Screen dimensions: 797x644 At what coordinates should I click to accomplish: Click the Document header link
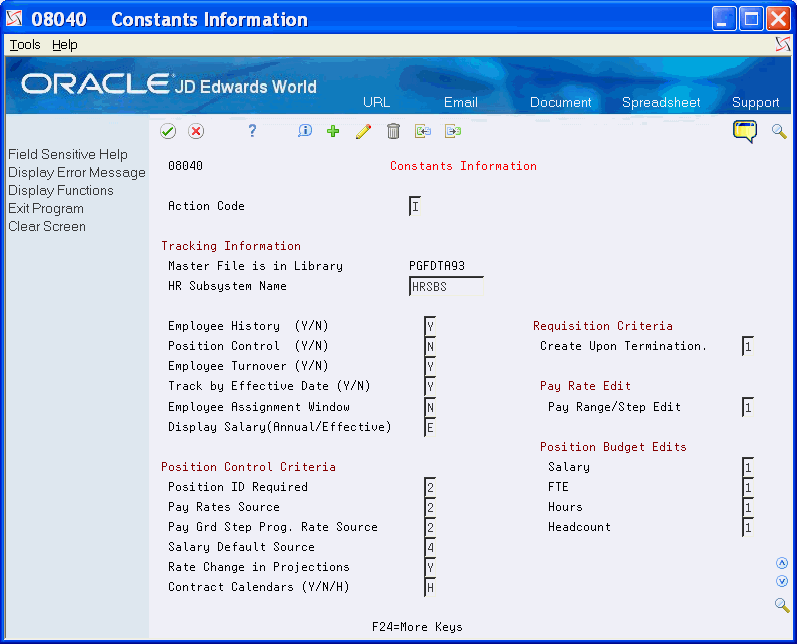[x=561, y=102]
